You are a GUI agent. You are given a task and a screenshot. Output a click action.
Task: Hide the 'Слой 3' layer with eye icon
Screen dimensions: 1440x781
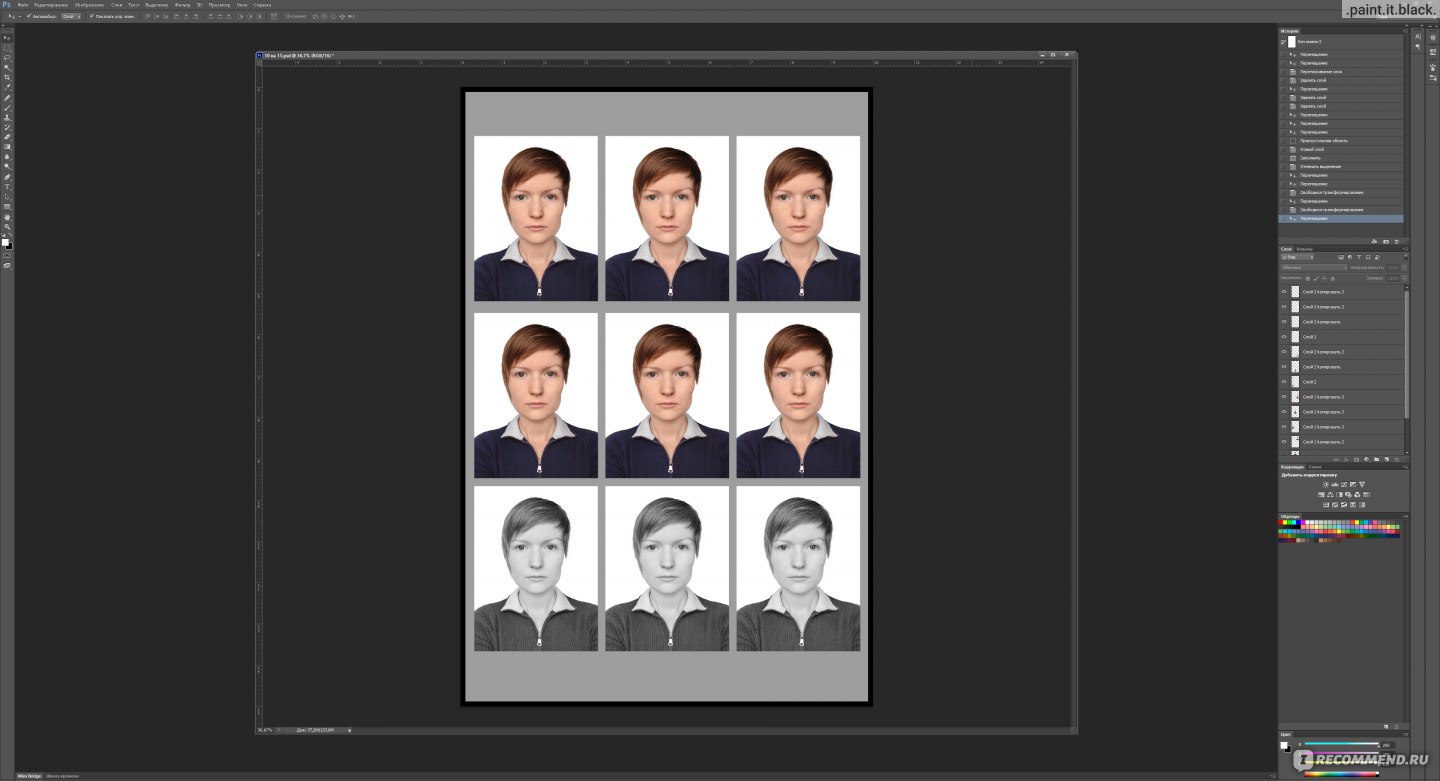(x=1284, y=337)
